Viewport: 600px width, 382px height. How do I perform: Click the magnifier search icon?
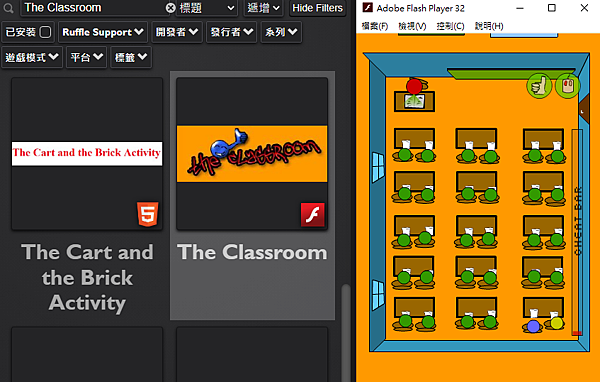pos(8,8)
